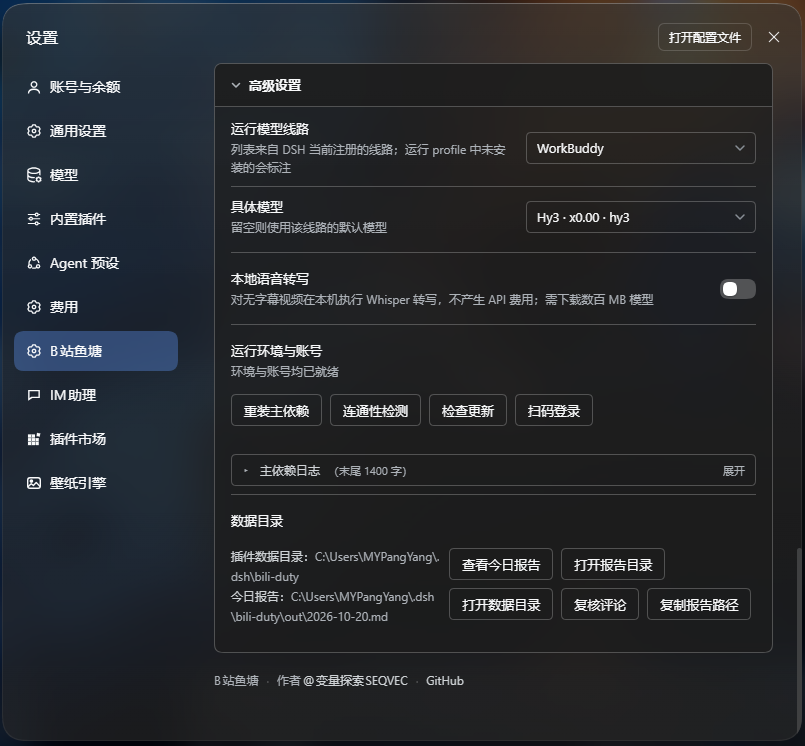Open IM助理 settings
Screen dimensions: 805x746
(96, 395)
